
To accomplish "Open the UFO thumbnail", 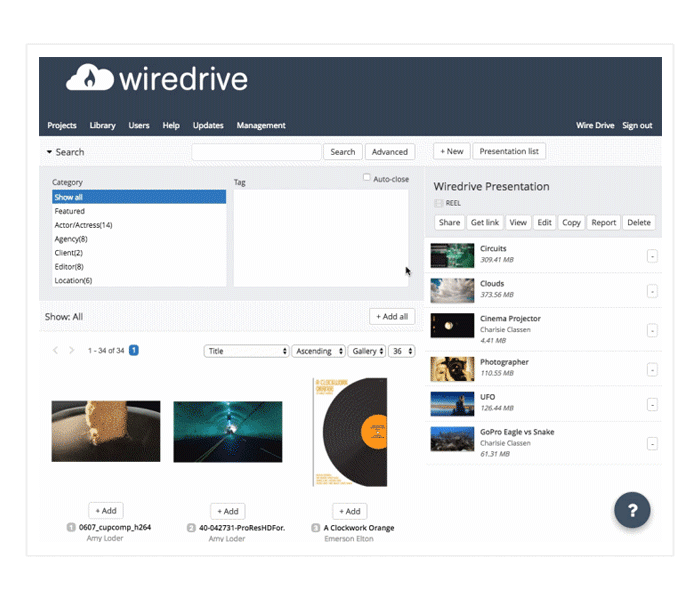I will [x=452, y=404].
